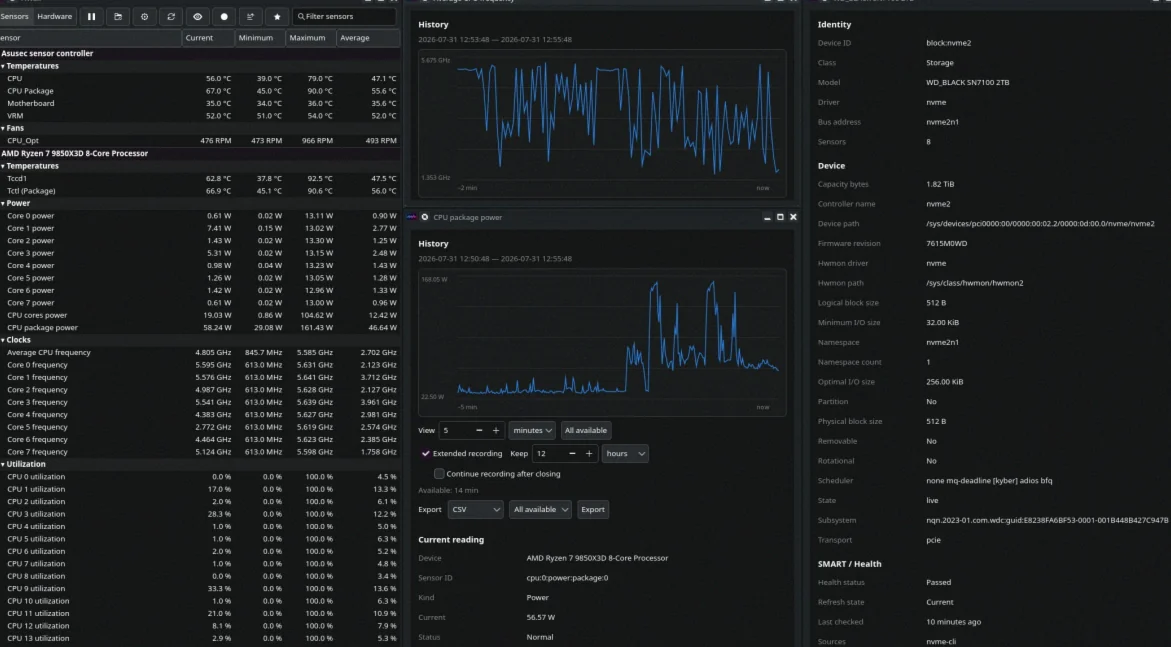Decrease Keep value with the minus button

[572, 453]
